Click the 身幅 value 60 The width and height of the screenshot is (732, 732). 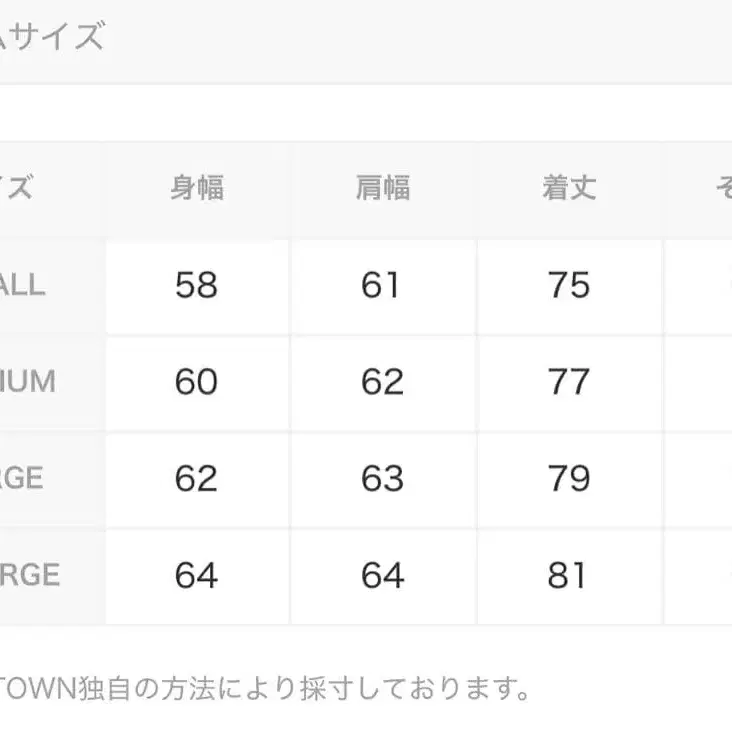[196, 382]
